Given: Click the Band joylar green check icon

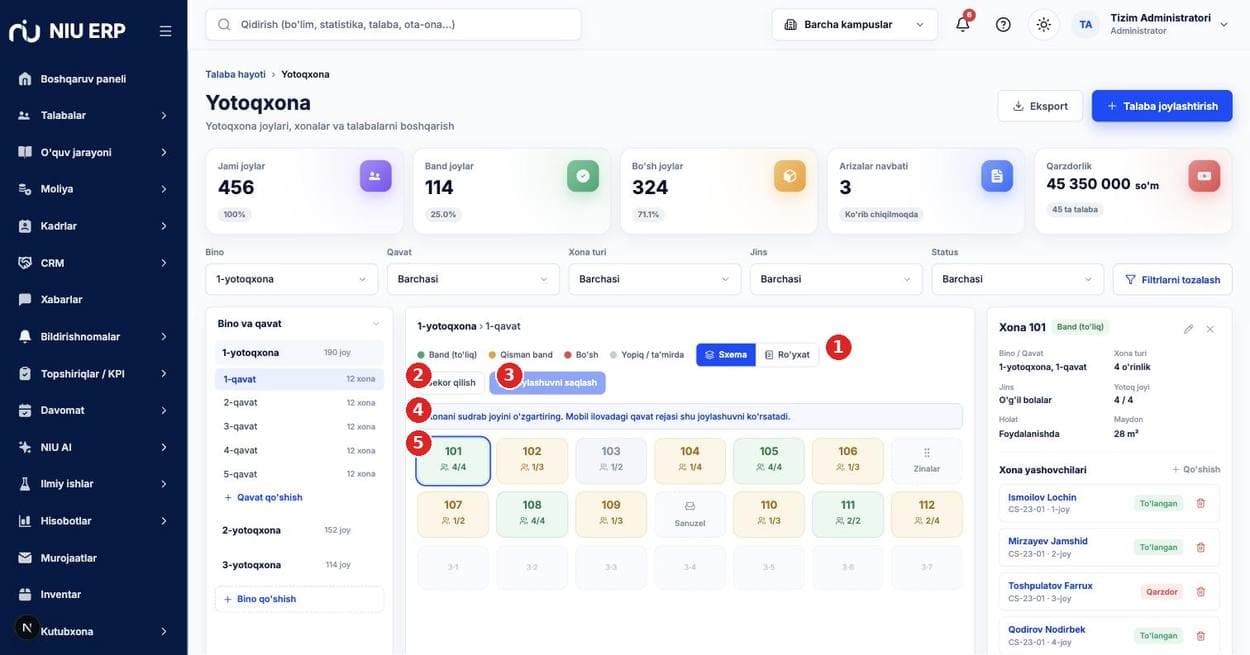Looking at the screenshot, I should 583,176.
